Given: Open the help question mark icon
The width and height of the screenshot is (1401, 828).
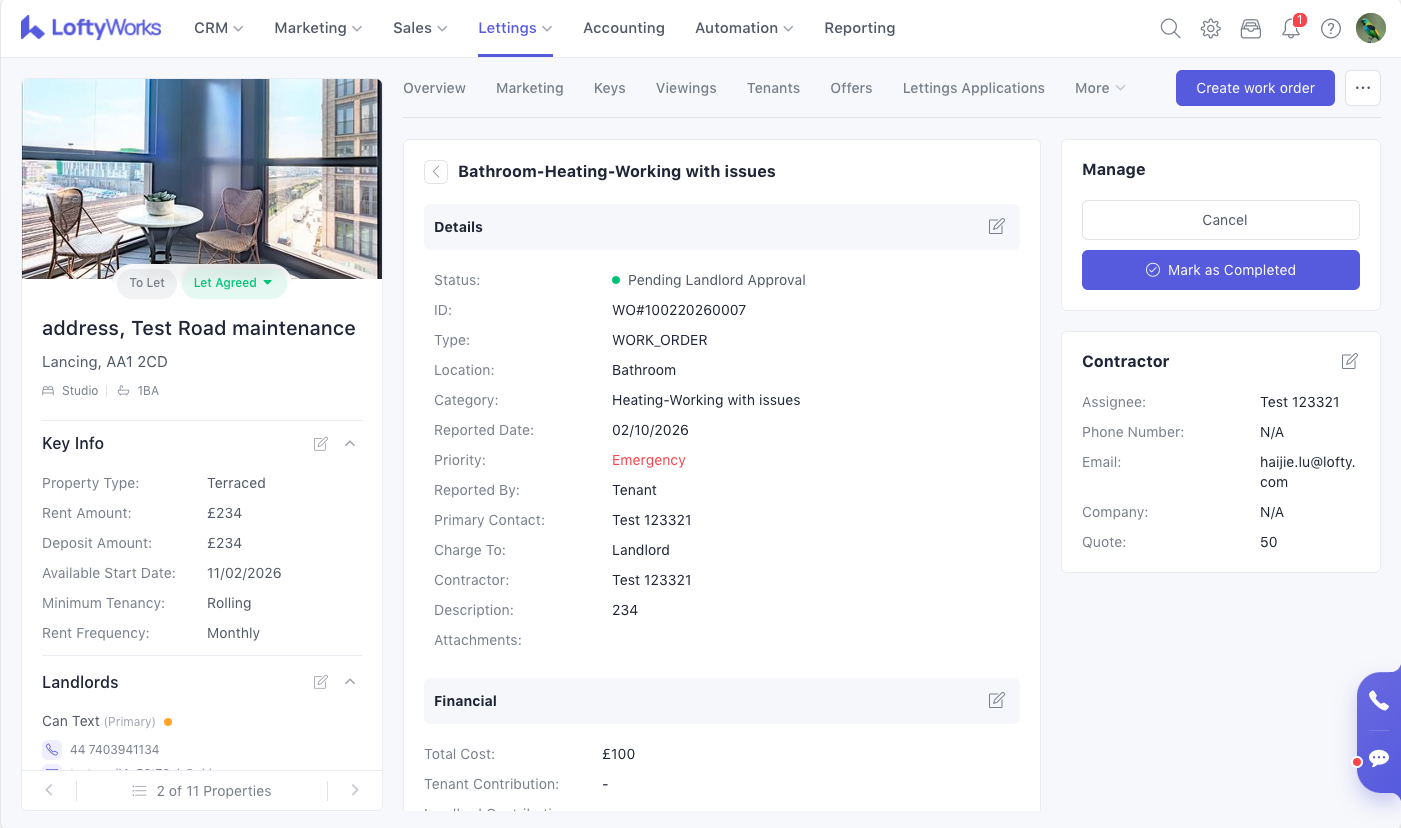Looking at the screenshot, I should point(1331,28).
